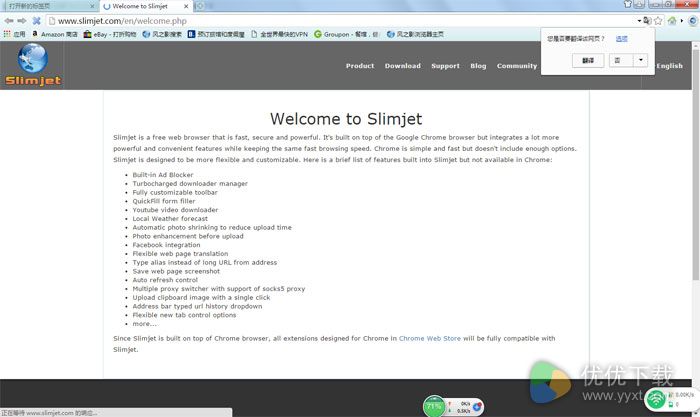Expand the arrow next to home icon
This screenshot has height=417, width=700.
pyautogui.click(x=682, y=21)
